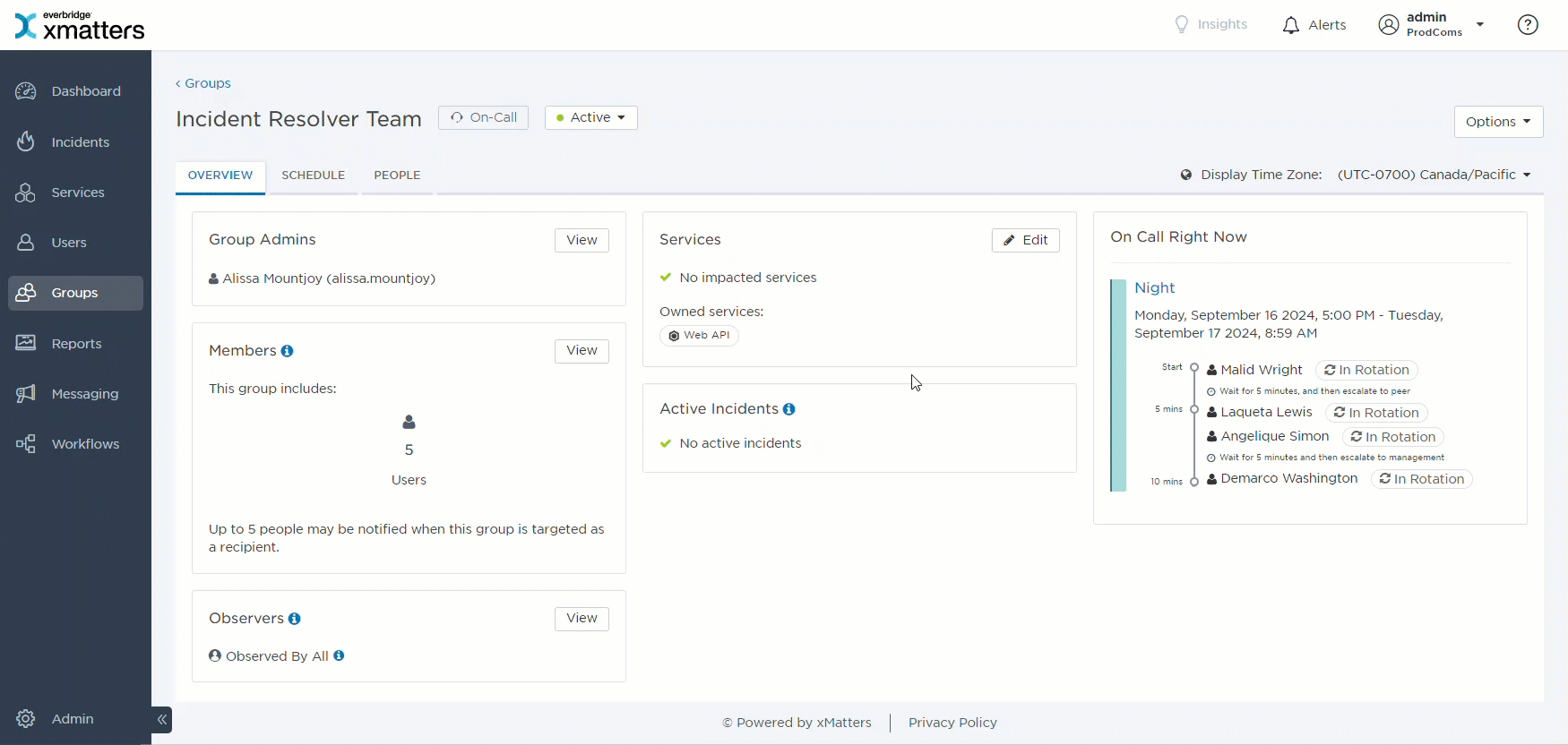Click Demarco Washington's In Rotation badge
This screenshot has height=745, width=1568.
pos(1422,479)
